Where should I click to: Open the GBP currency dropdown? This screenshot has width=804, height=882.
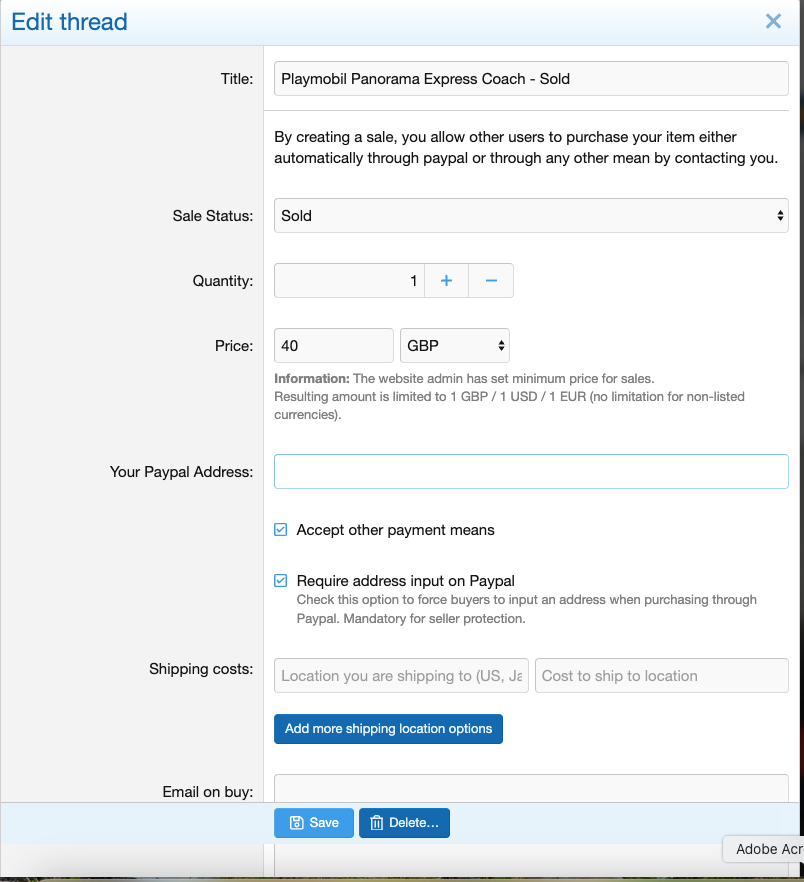[455, 345]
